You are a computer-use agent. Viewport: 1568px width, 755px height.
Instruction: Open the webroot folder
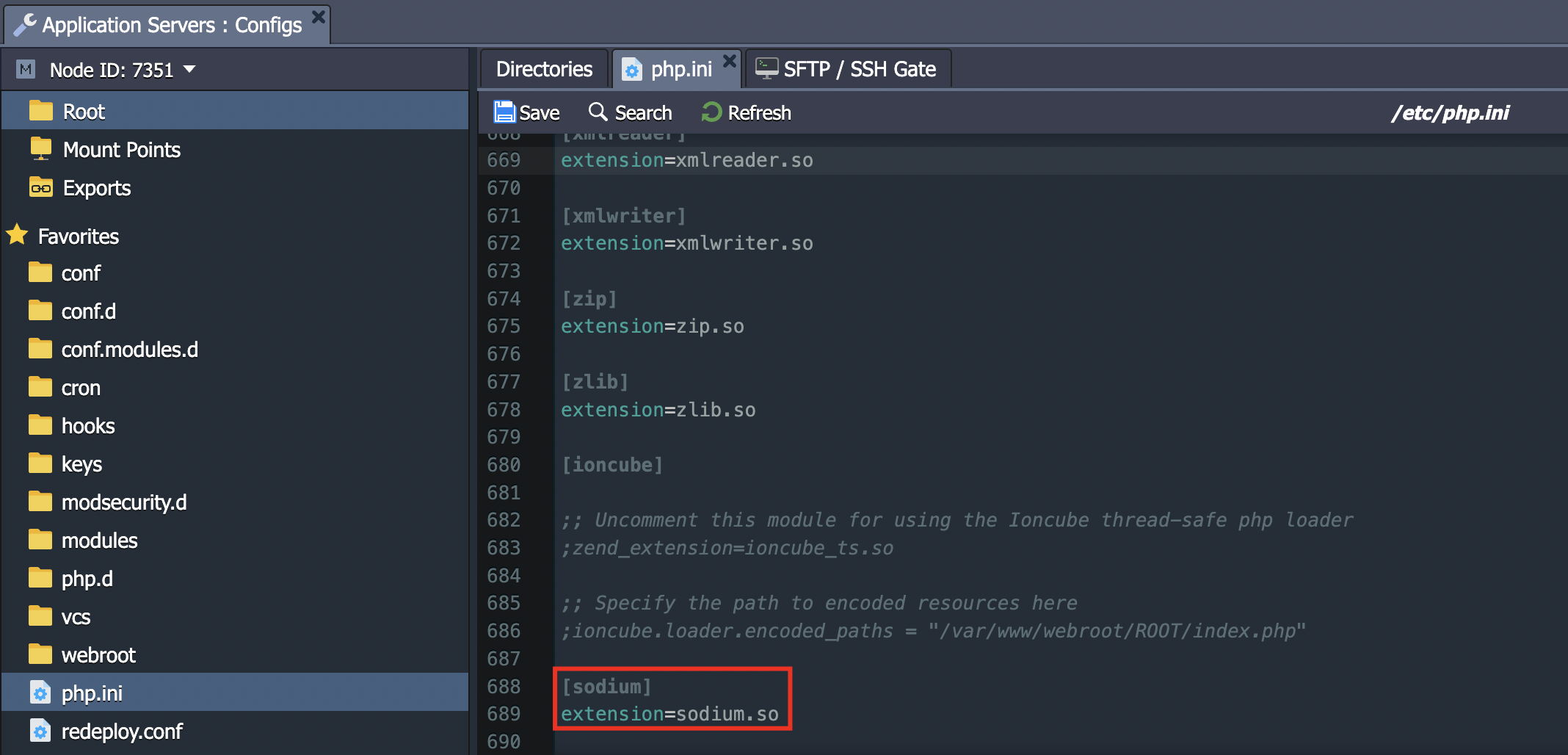click(98, 655)
